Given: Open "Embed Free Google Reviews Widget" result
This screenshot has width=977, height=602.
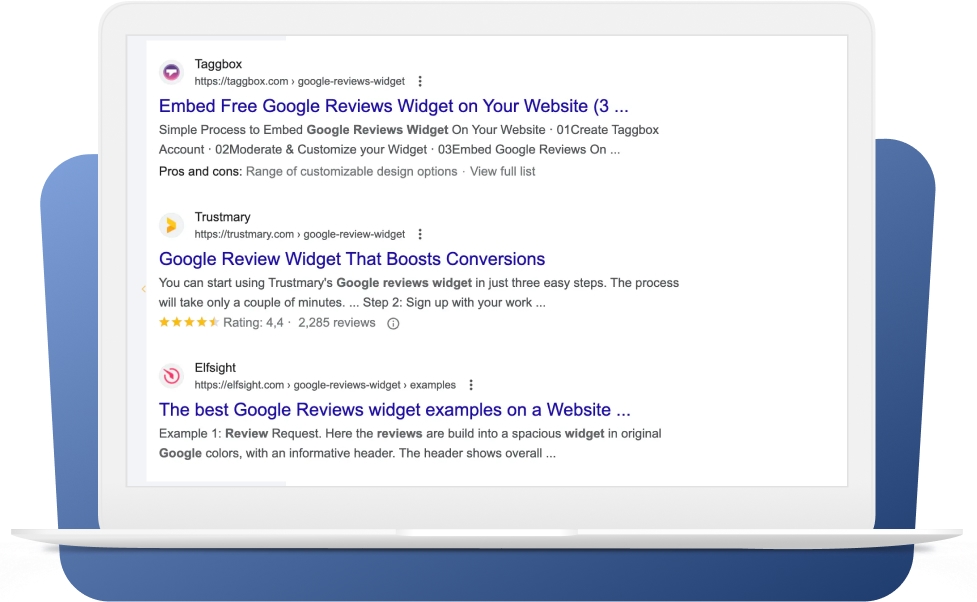Looking at the screenshot, I should 393,106.
